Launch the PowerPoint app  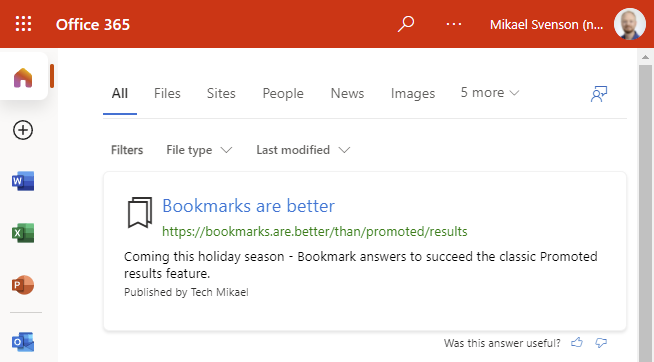pyautogui.click(x=23, y=285)
